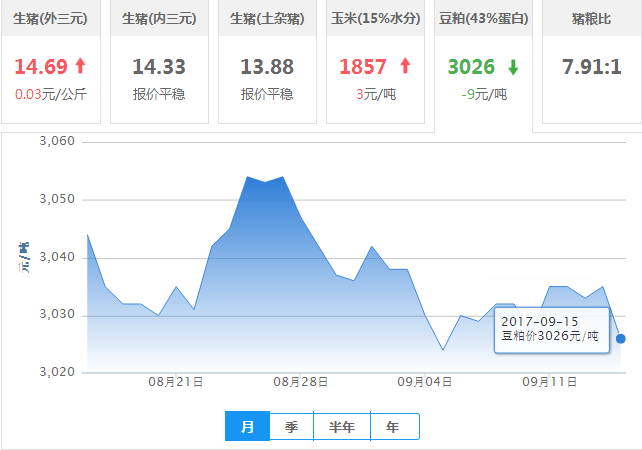Switch chart range to 半年
Image resolution: width=642 pixels, height=450 pixels.
(342, 427)
